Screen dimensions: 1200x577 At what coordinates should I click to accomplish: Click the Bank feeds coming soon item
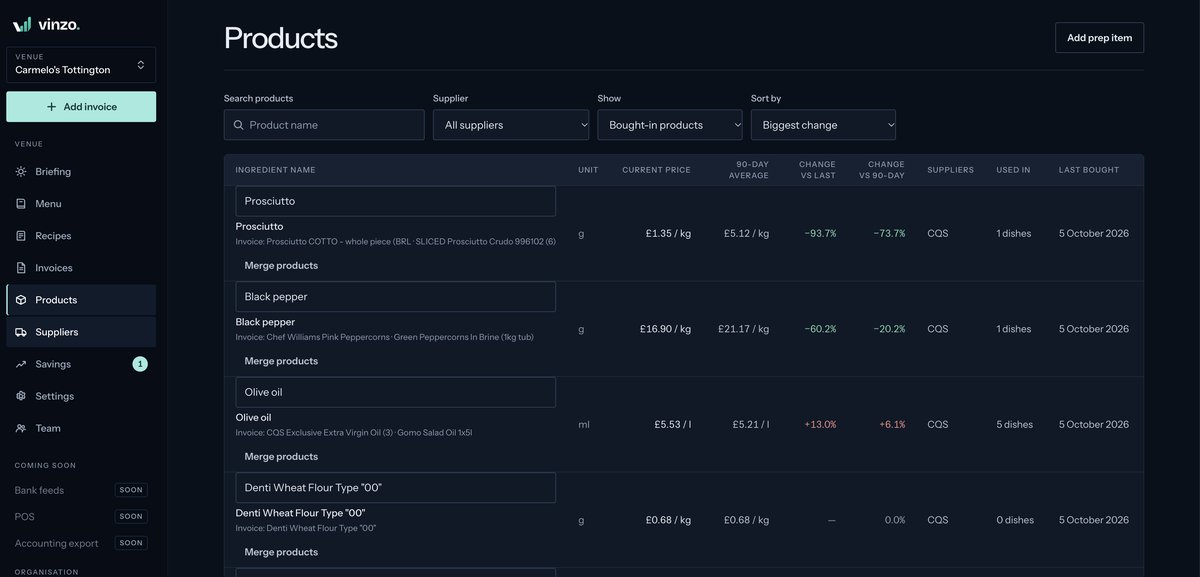point(81,490)
